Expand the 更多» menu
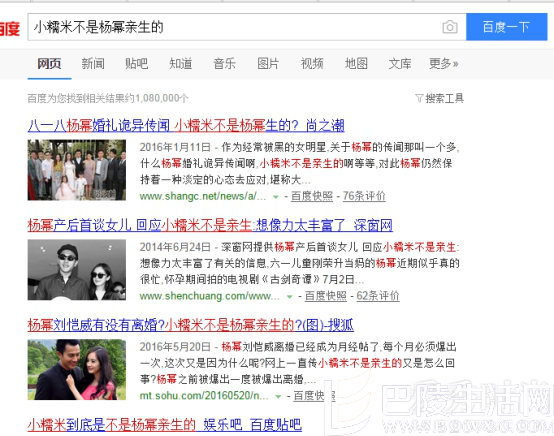Viewport: 554px width, 436px height. 444,64
